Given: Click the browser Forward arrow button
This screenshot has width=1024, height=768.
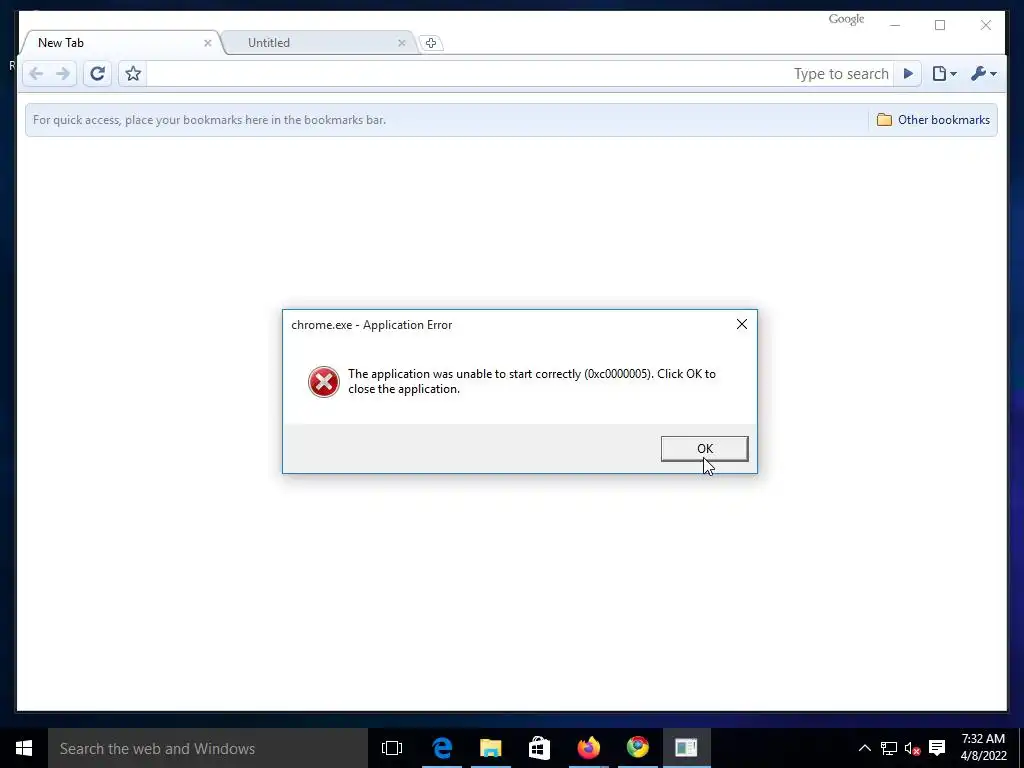Looking at the screenshot, I should point(63,74).
